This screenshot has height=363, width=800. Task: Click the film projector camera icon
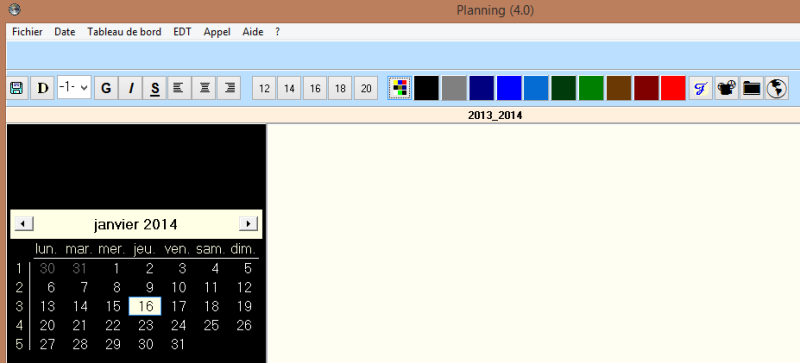pyautogui.click(x=727, y=88)
